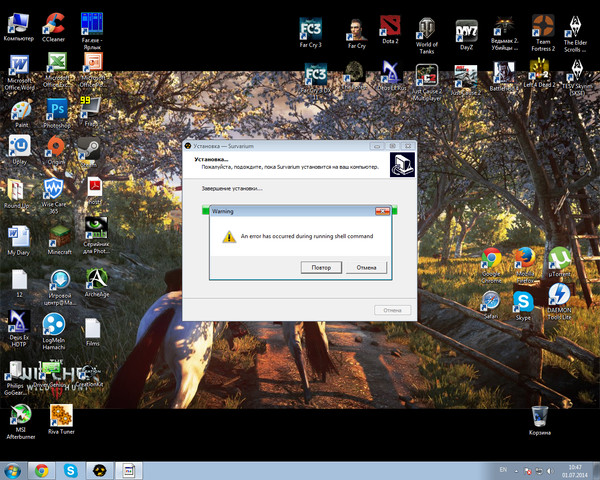600x480 pixels.
Task: Select the Google Chrome desktop icon
Action: click(x=491, y=266)
